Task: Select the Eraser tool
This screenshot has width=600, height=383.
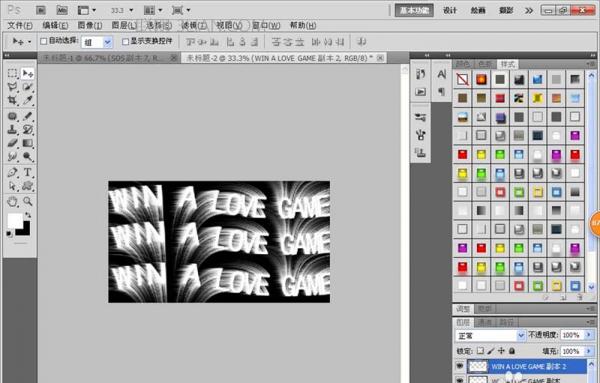Action: (12, 143)
